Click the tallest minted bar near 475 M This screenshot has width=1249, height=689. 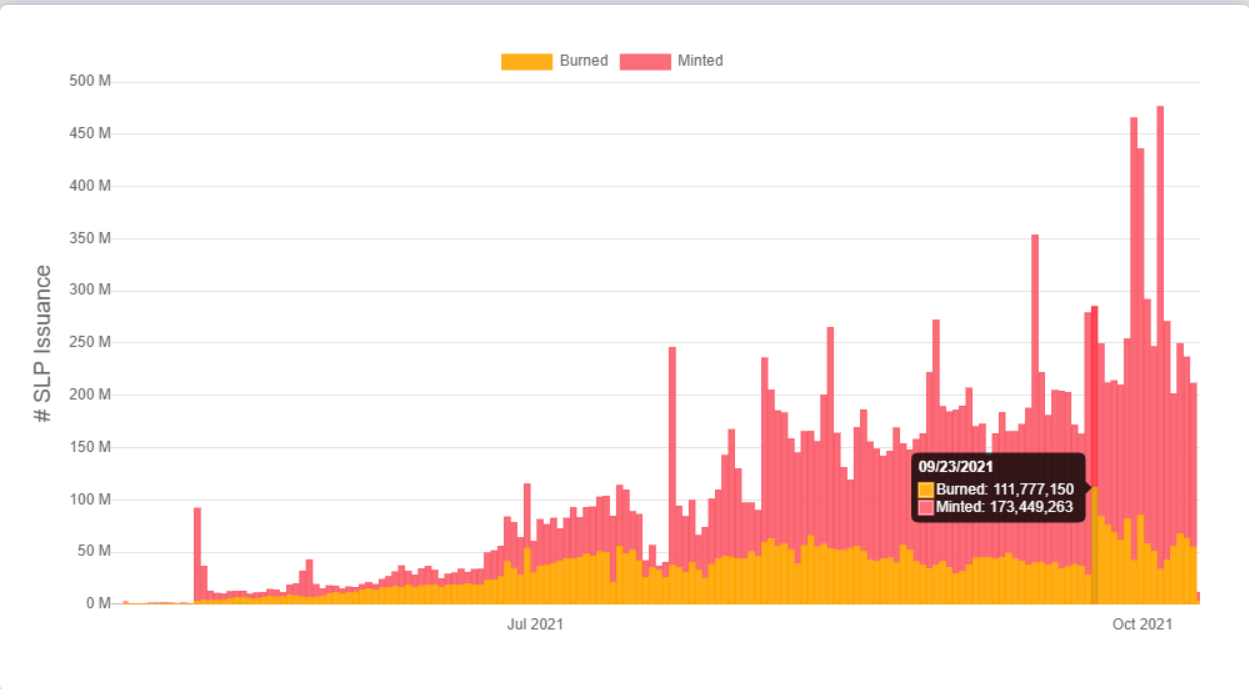click(x=1160, y=300)
